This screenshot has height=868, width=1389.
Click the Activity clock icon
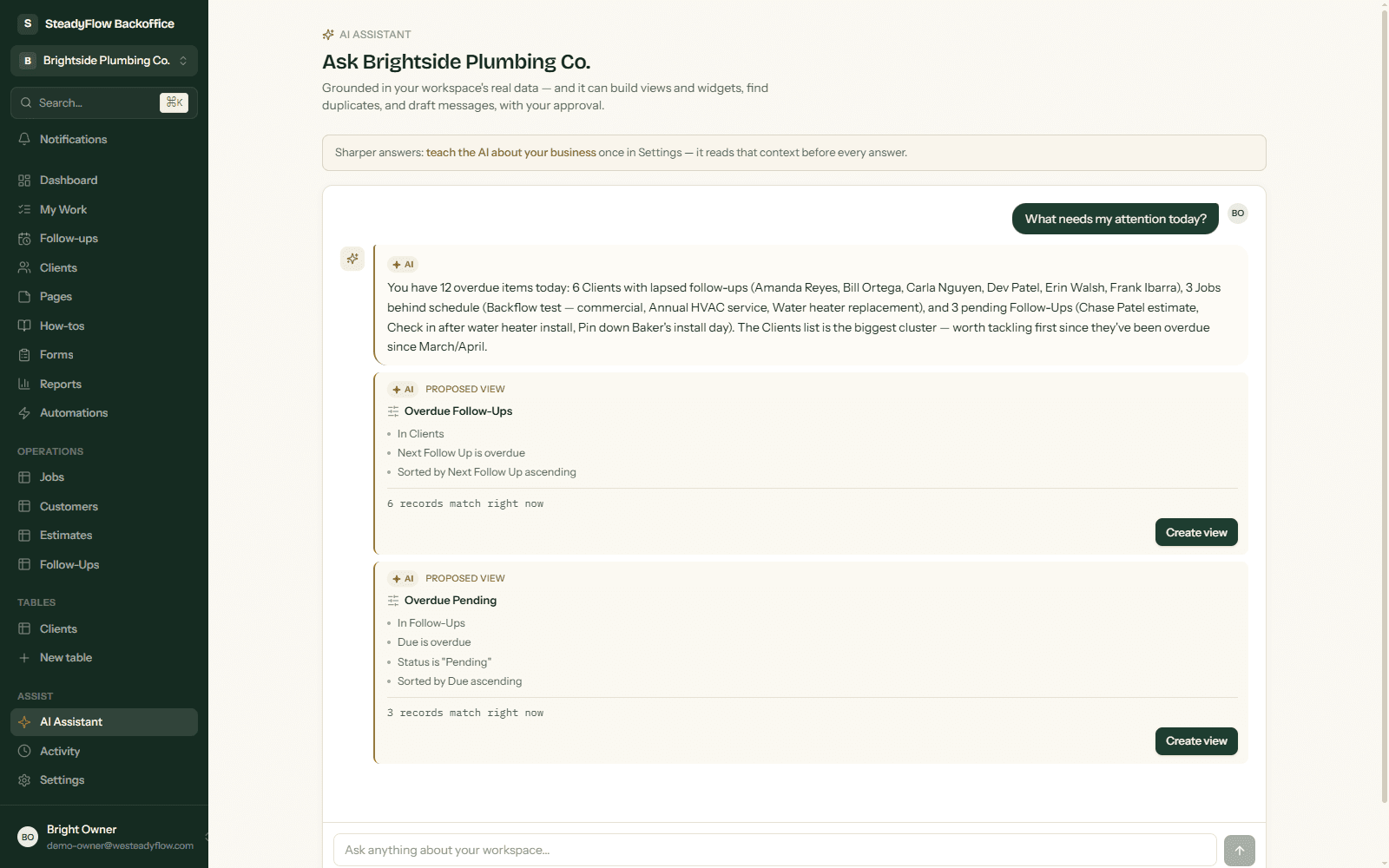[x=24, y=751]
